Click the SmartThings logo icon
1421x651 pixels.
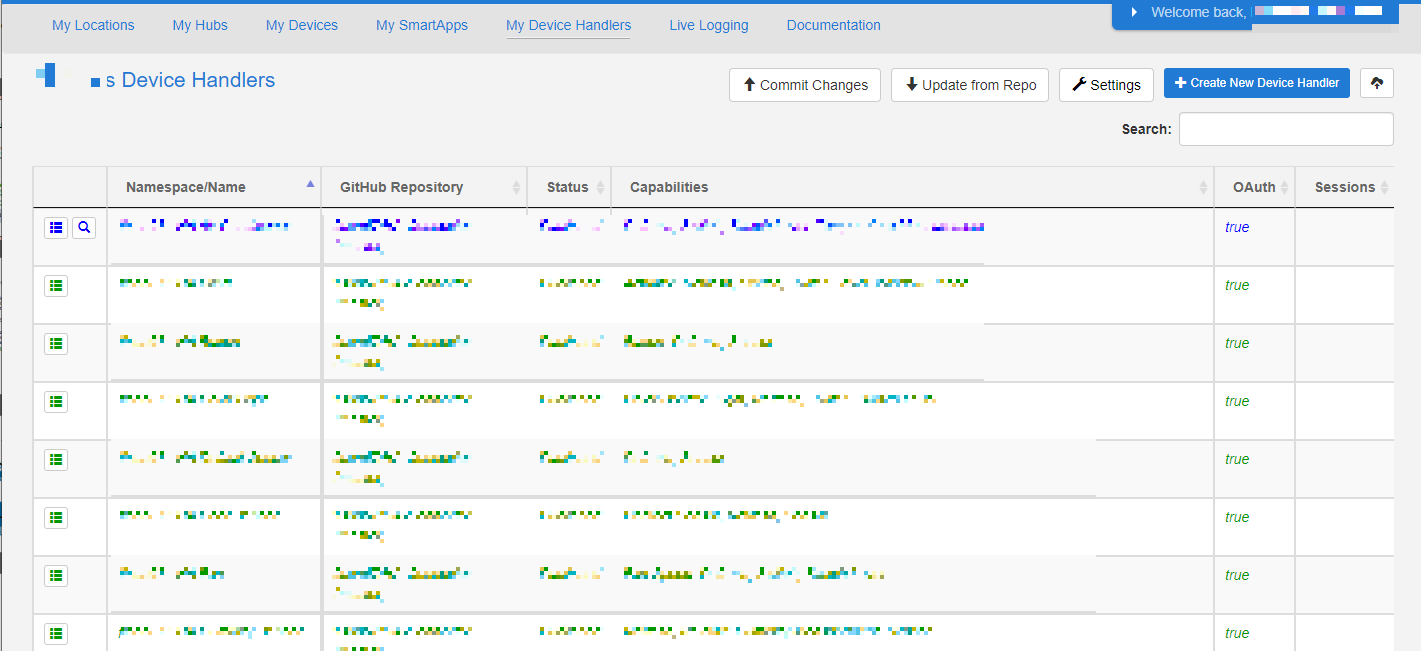(x=46, y=74)
